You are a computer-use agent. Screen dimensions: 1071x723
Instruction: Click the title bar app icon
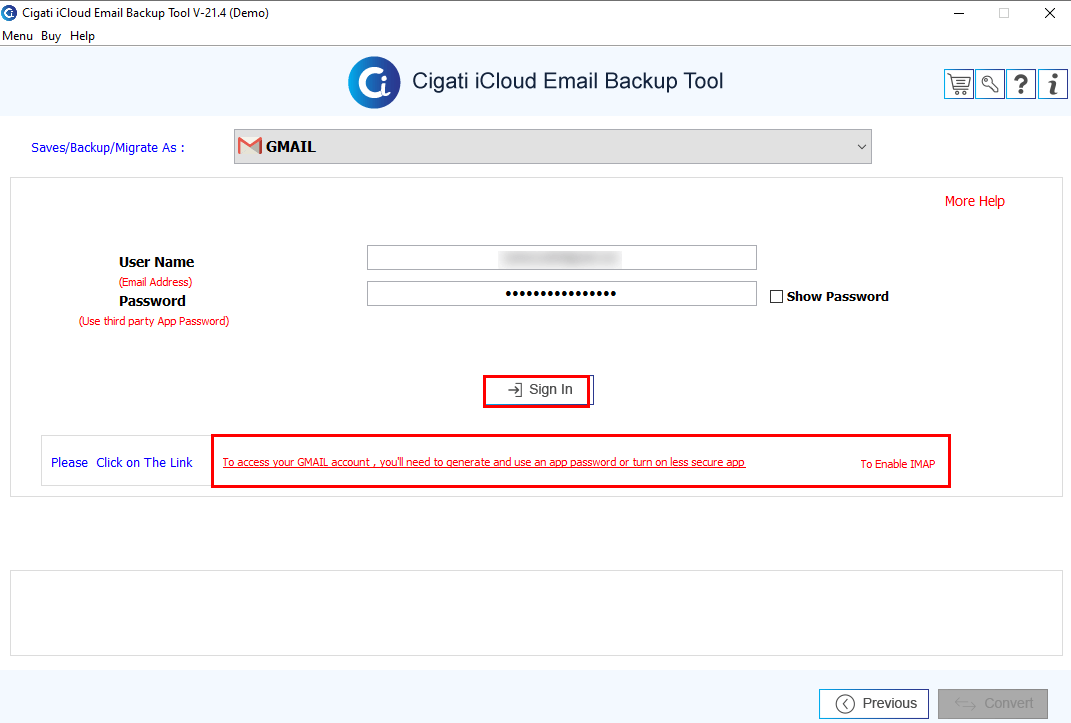pyautogui.click(x=10, y=13)
